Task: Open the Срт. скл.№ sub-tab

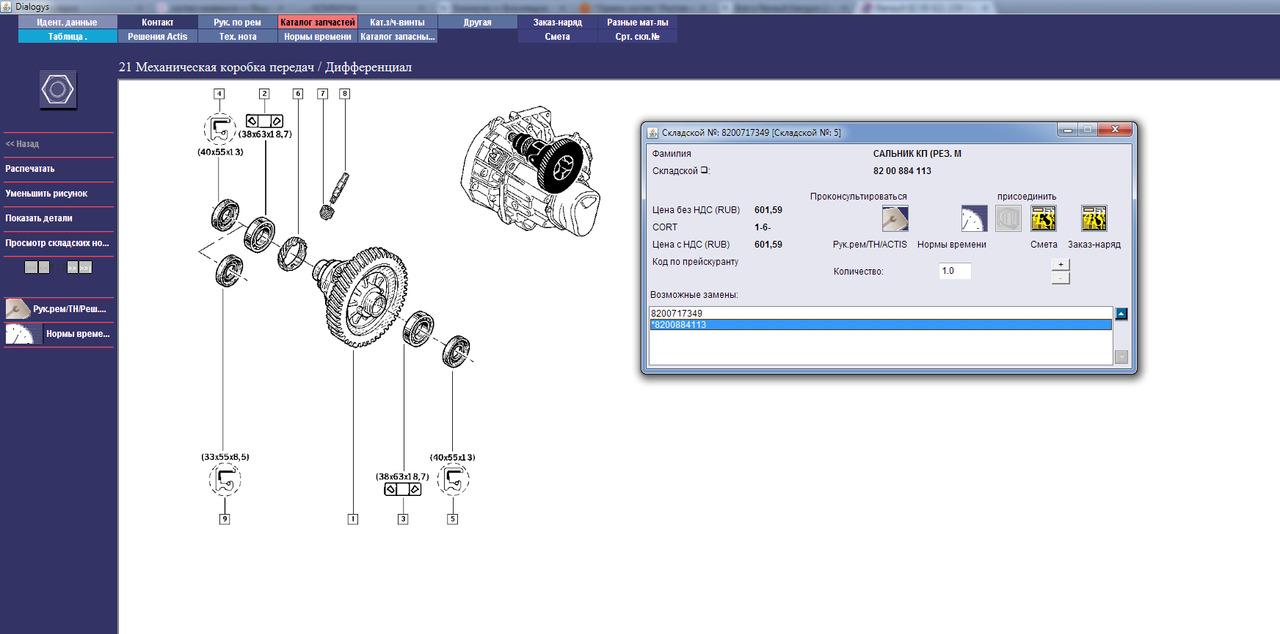Action: coord(638,36)
